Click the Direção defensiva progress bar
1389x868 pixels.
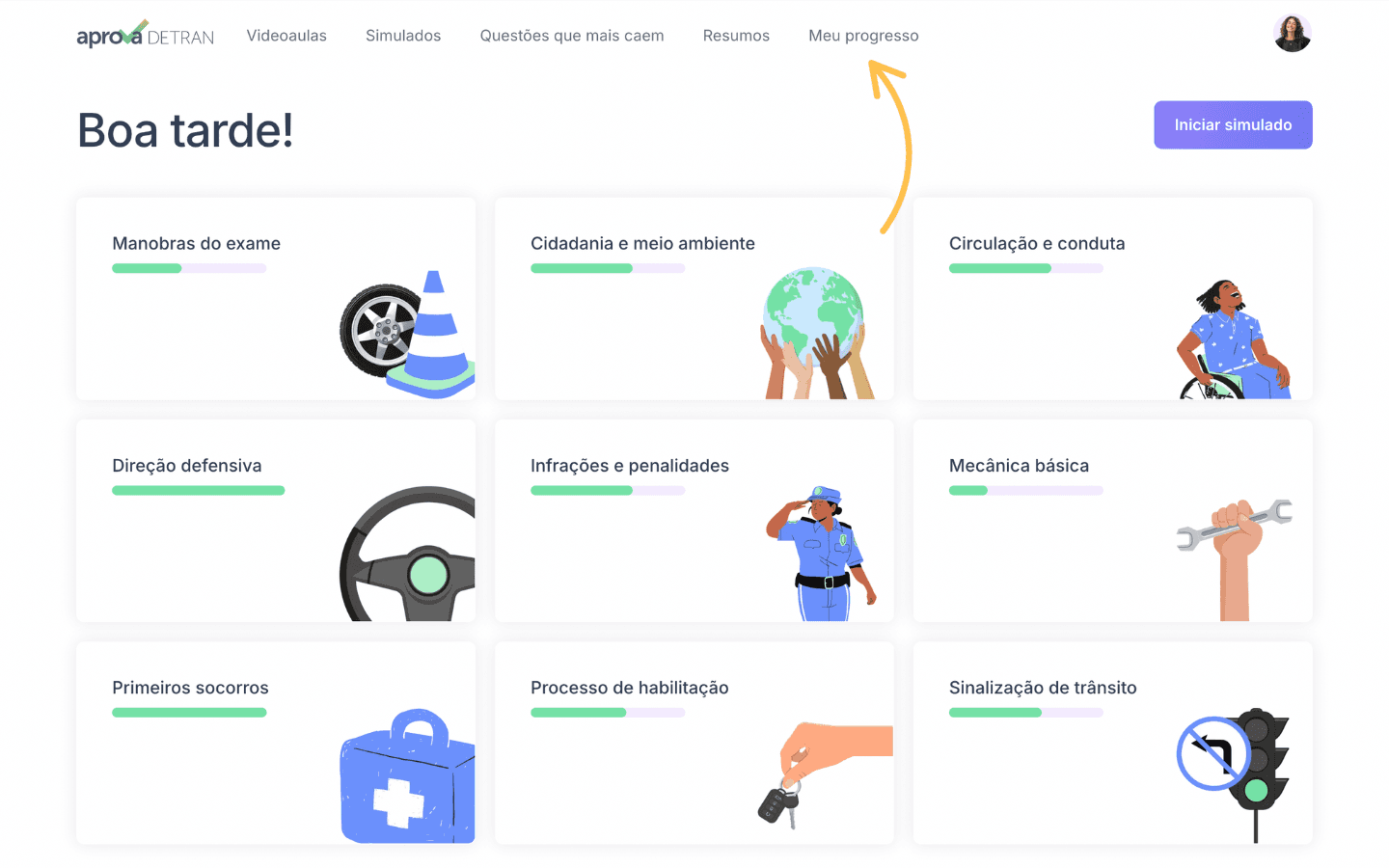(199, 491)
